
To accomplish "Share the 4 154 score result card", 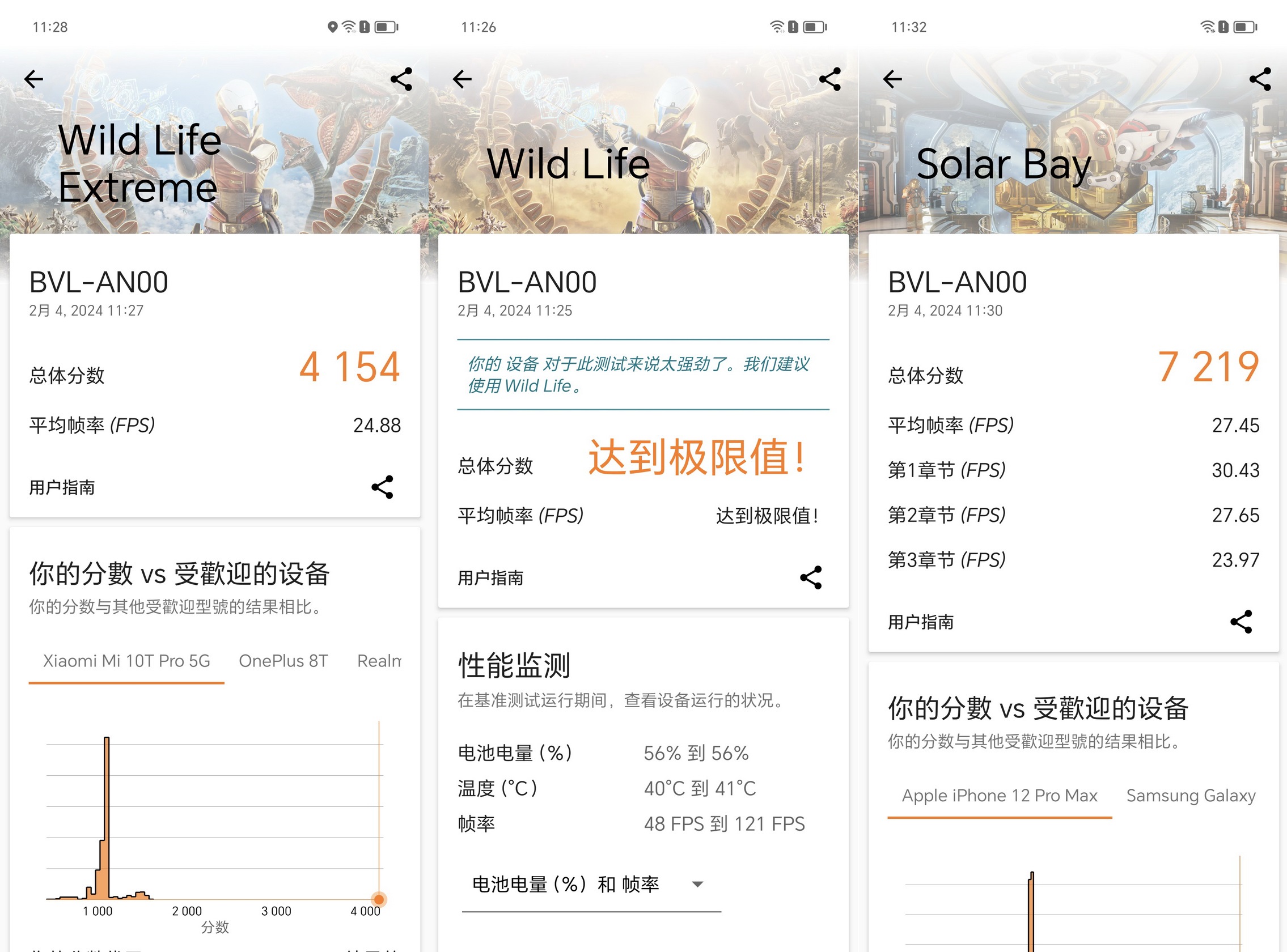I will click(x=382, y=487).
